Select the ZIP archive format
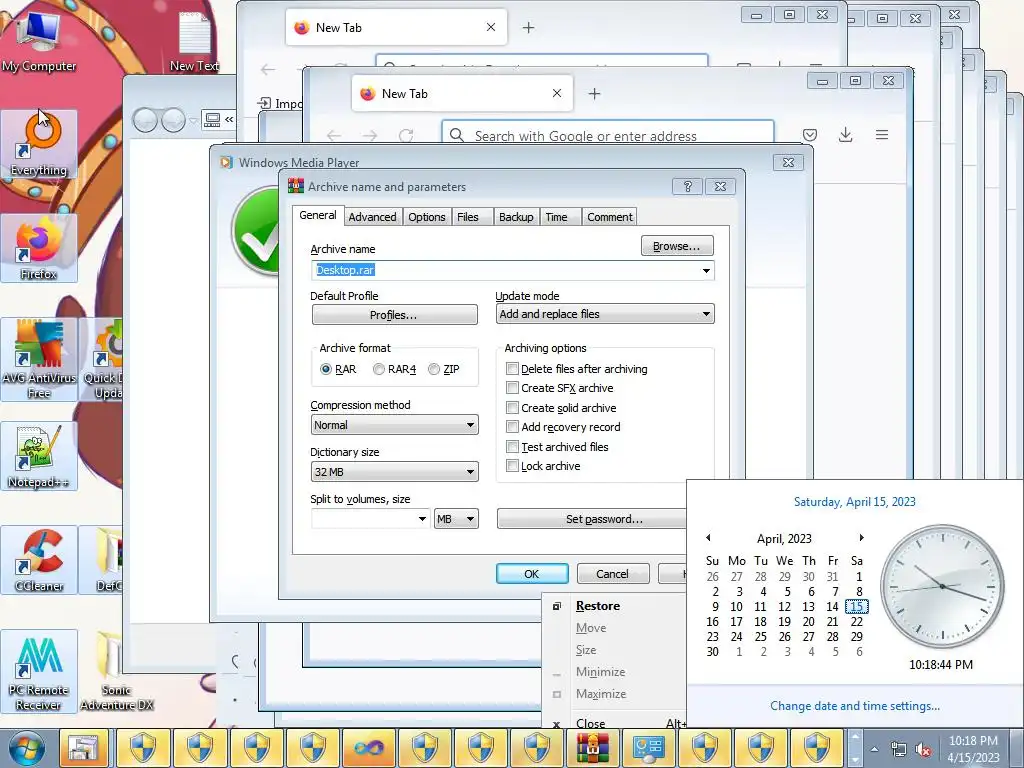 444,369
